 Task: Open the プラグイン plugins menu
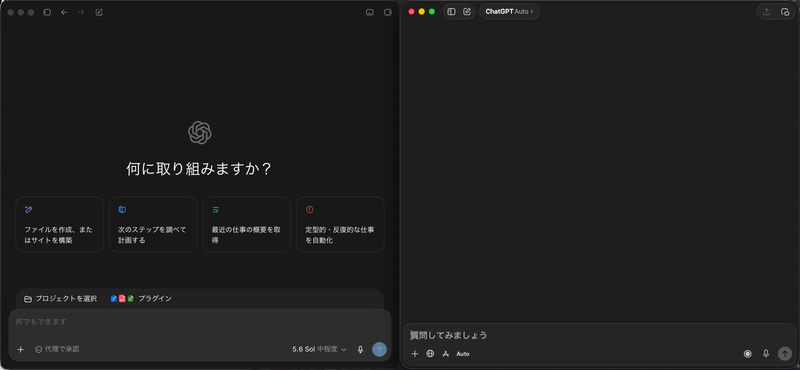tap(141, 299)
